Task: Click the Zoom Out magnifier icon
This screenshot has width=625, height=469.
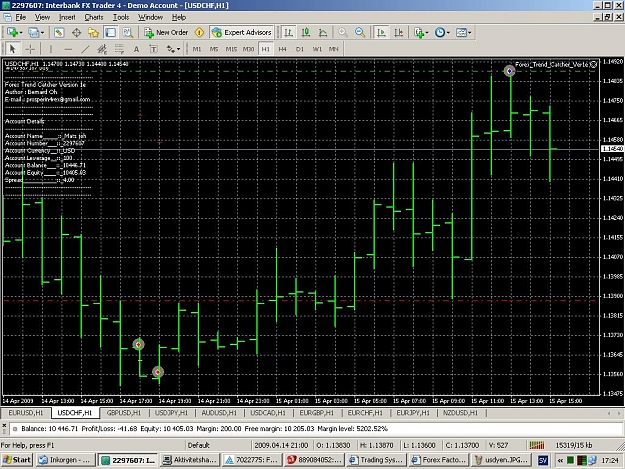Action: [360, 33]
